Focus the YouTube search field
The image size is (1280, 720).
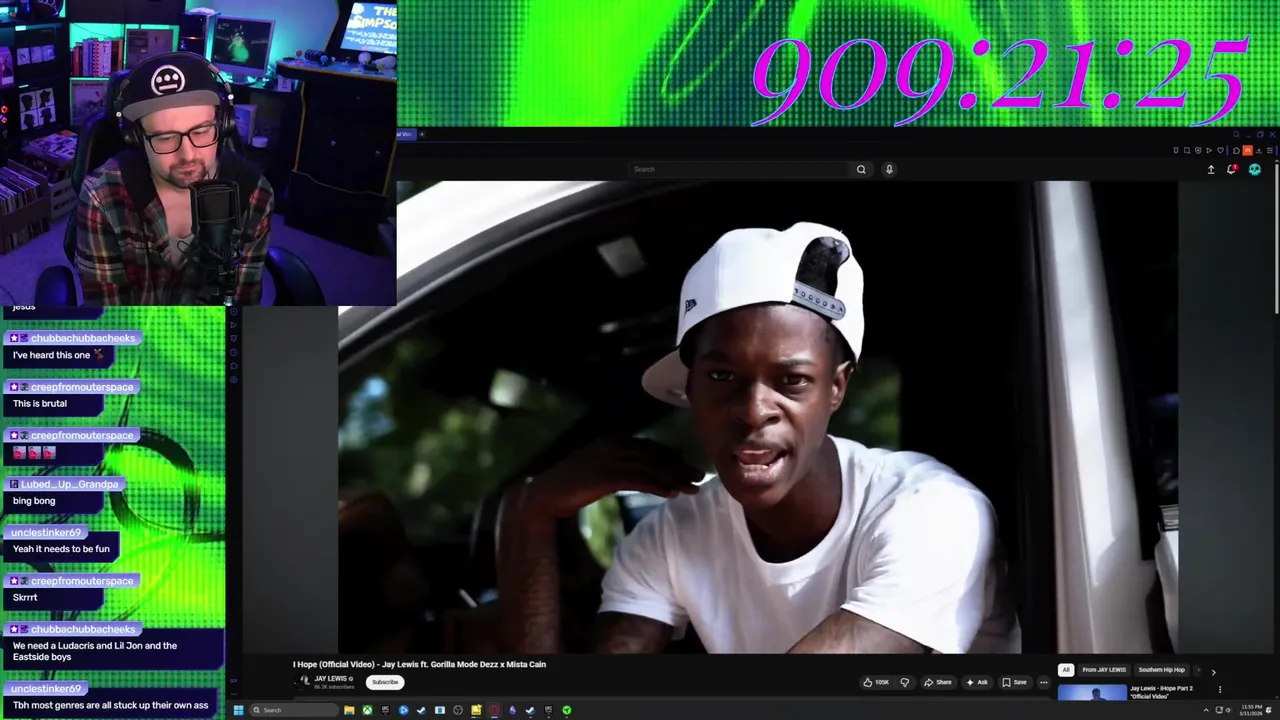click(740, 169)
